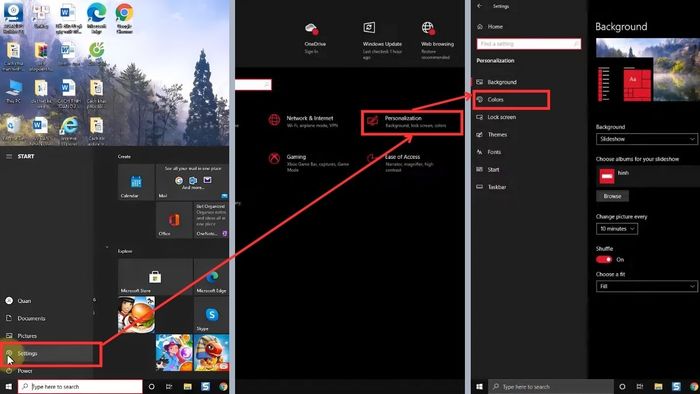Image resolution: width=700 pixels, height=394 pixels.
Task: Open the OneNote tile
Action: click(x=211, y=220)
